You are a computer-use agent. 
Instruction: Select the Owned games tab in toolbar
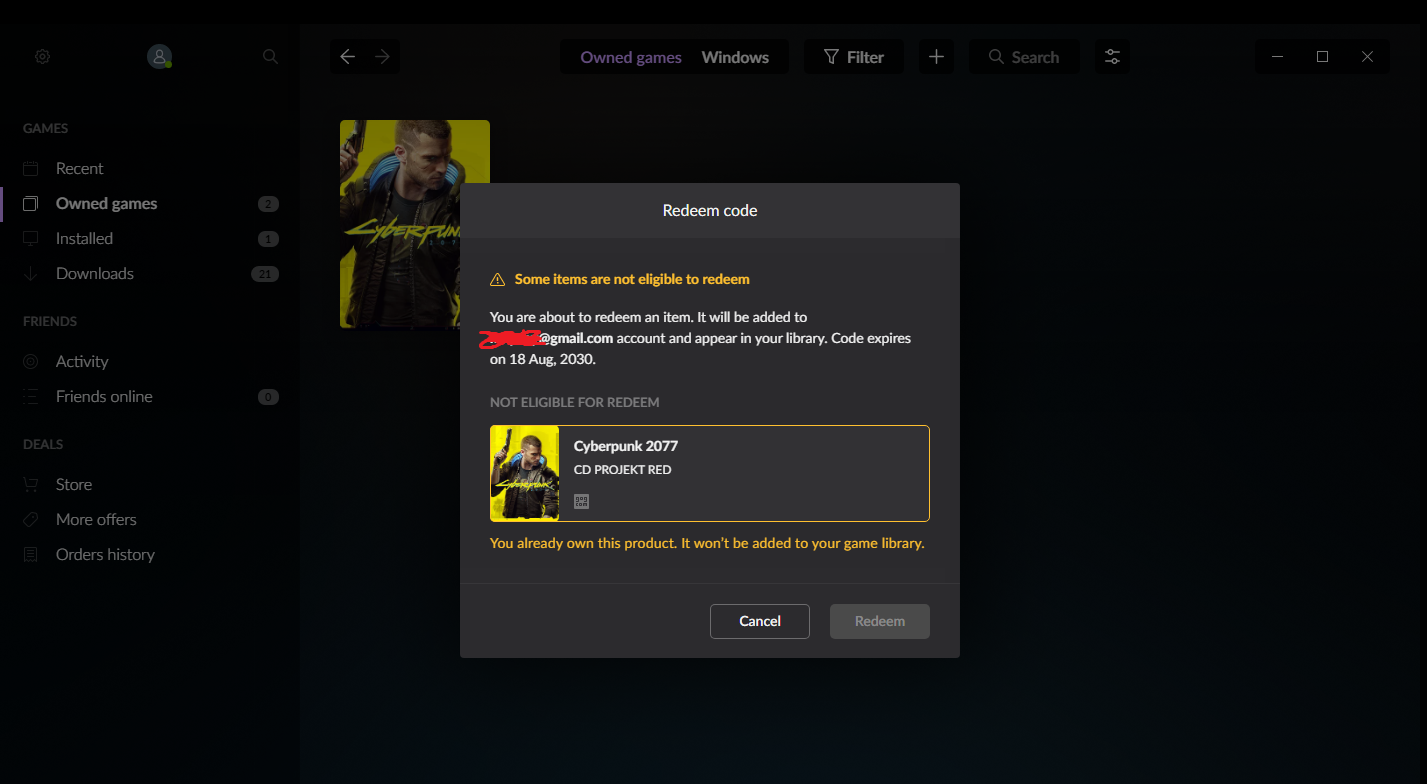[x=631, y=57]
